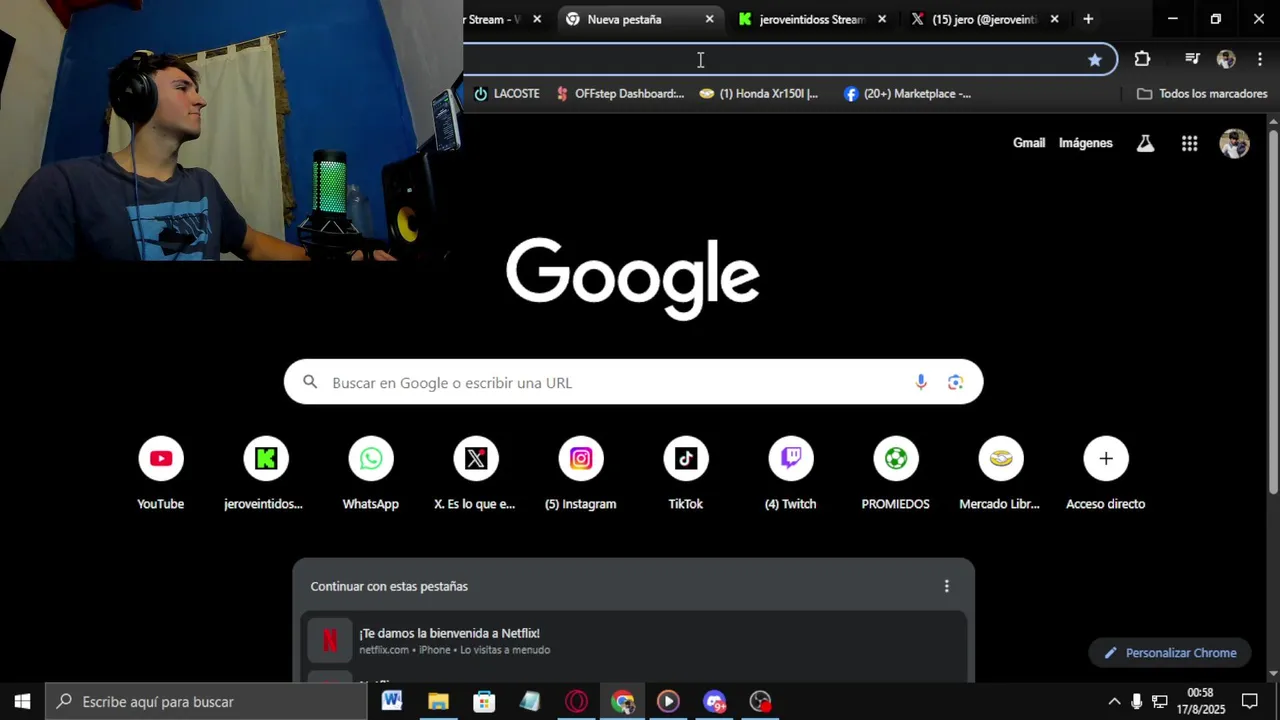Viewport: 1280px width, 720px height.
Task: Open the Netflix welcome tab suggestion
Action: point(633,640)
